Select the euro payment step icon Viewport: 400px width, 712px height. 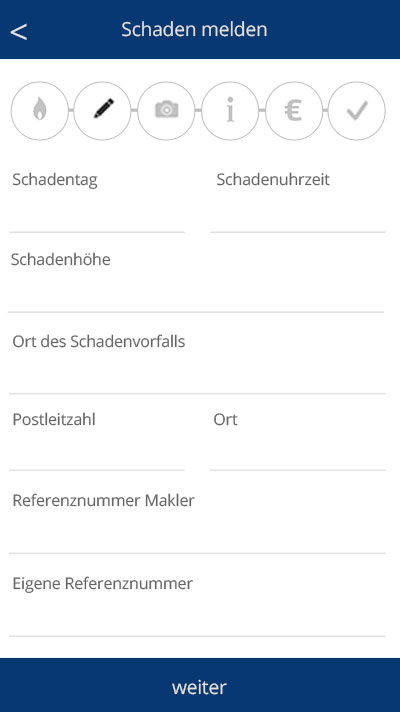tap(294, 110)
